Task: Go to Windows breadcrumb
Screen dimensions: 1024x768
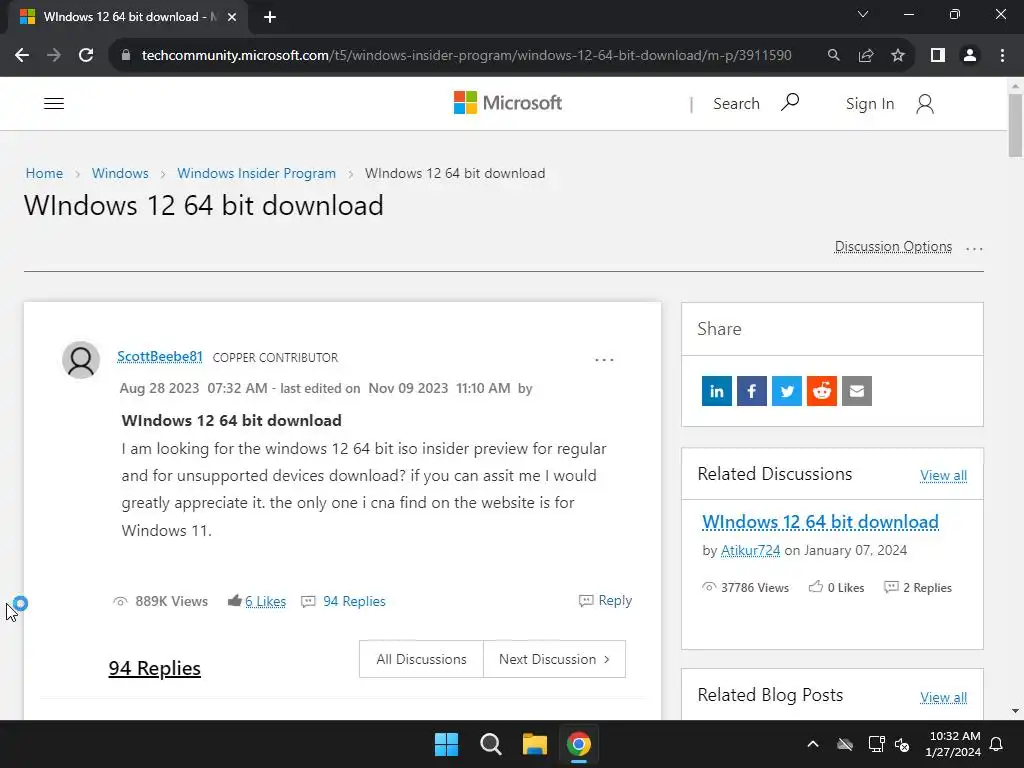Action: pyautogui.click(x=120, y=173)
